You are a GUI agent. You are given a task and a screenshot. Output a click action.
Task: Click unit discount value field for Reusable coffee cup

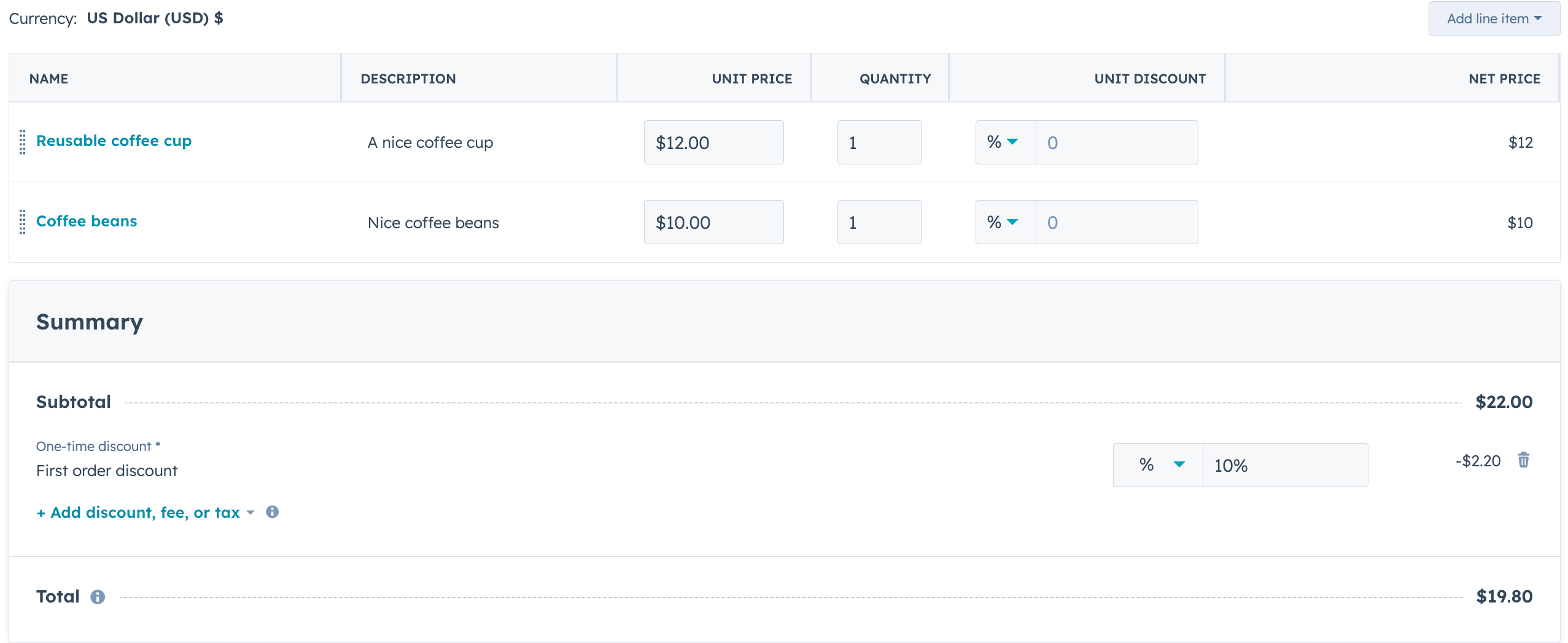pos(1116,142)
